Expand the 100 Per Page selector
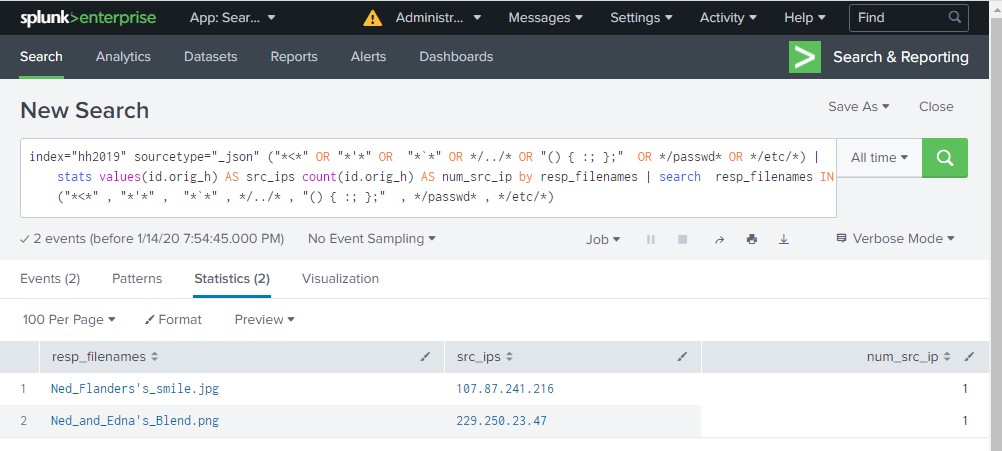The image size is (1002, 451). pyautogui.click(x=69, y=320)
